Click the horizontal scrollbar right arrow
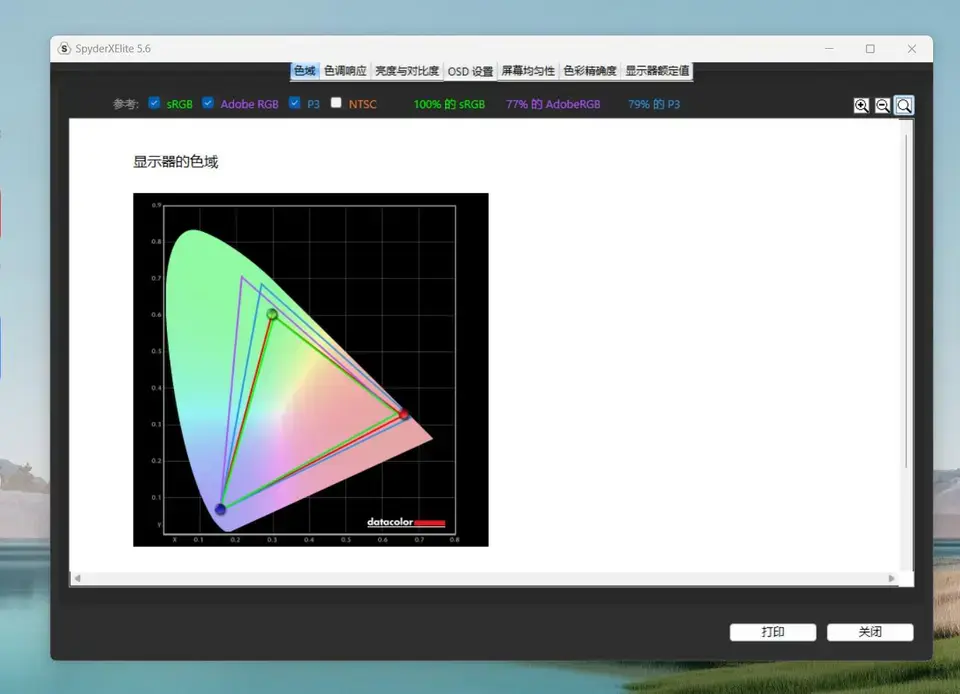The height and width of the screenshot is (694, 960). 892,578
